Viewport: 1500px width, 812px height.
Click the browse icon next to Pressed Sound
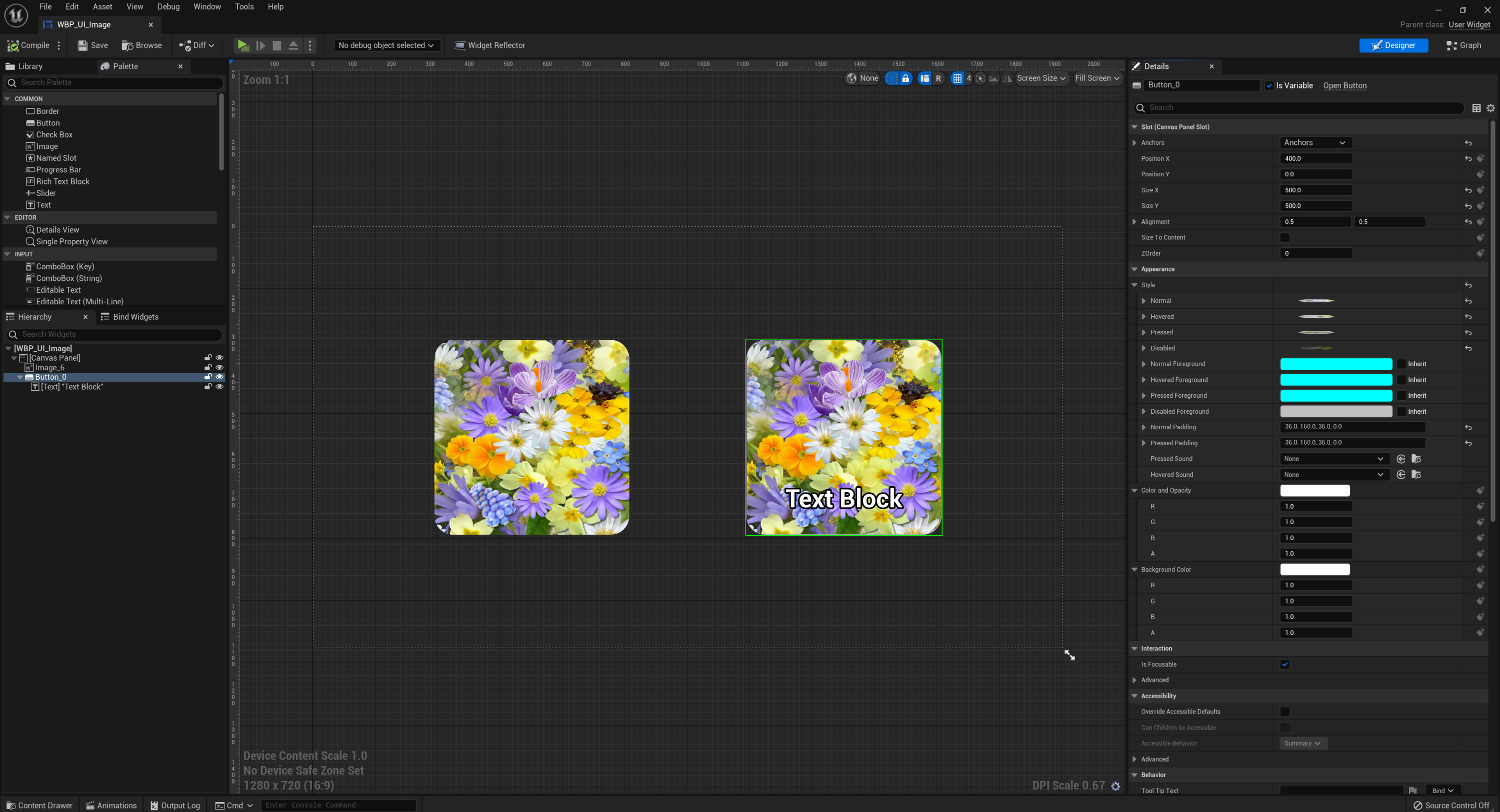click(1416, 459)
